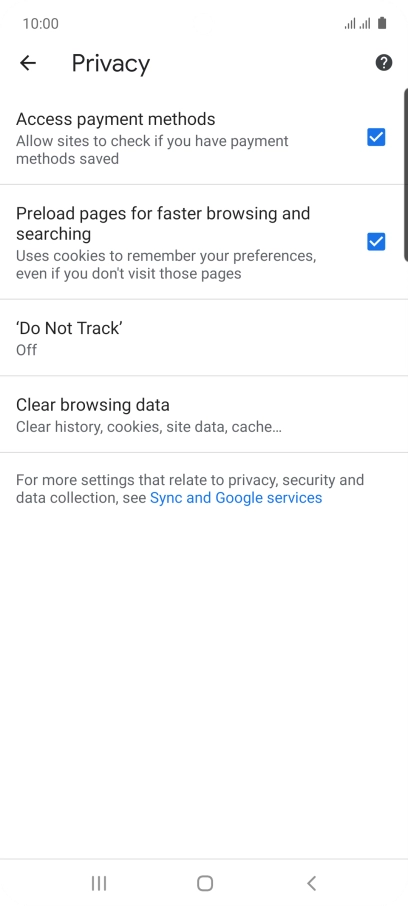Toggle Access payment methods via its label
The image size is (408, 906).
pos(116,119)
